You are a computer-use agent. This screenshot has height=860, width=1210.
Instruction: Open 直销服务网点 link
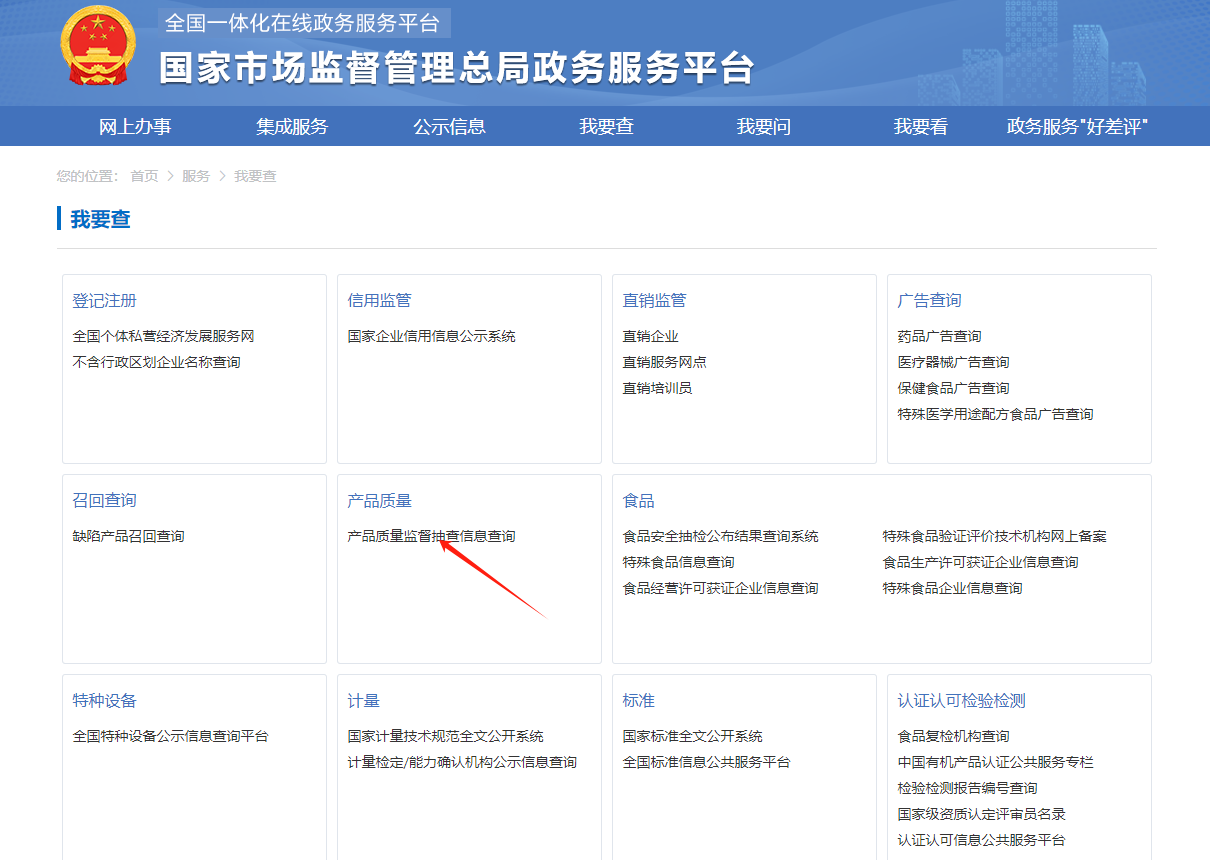pos(664,362)
